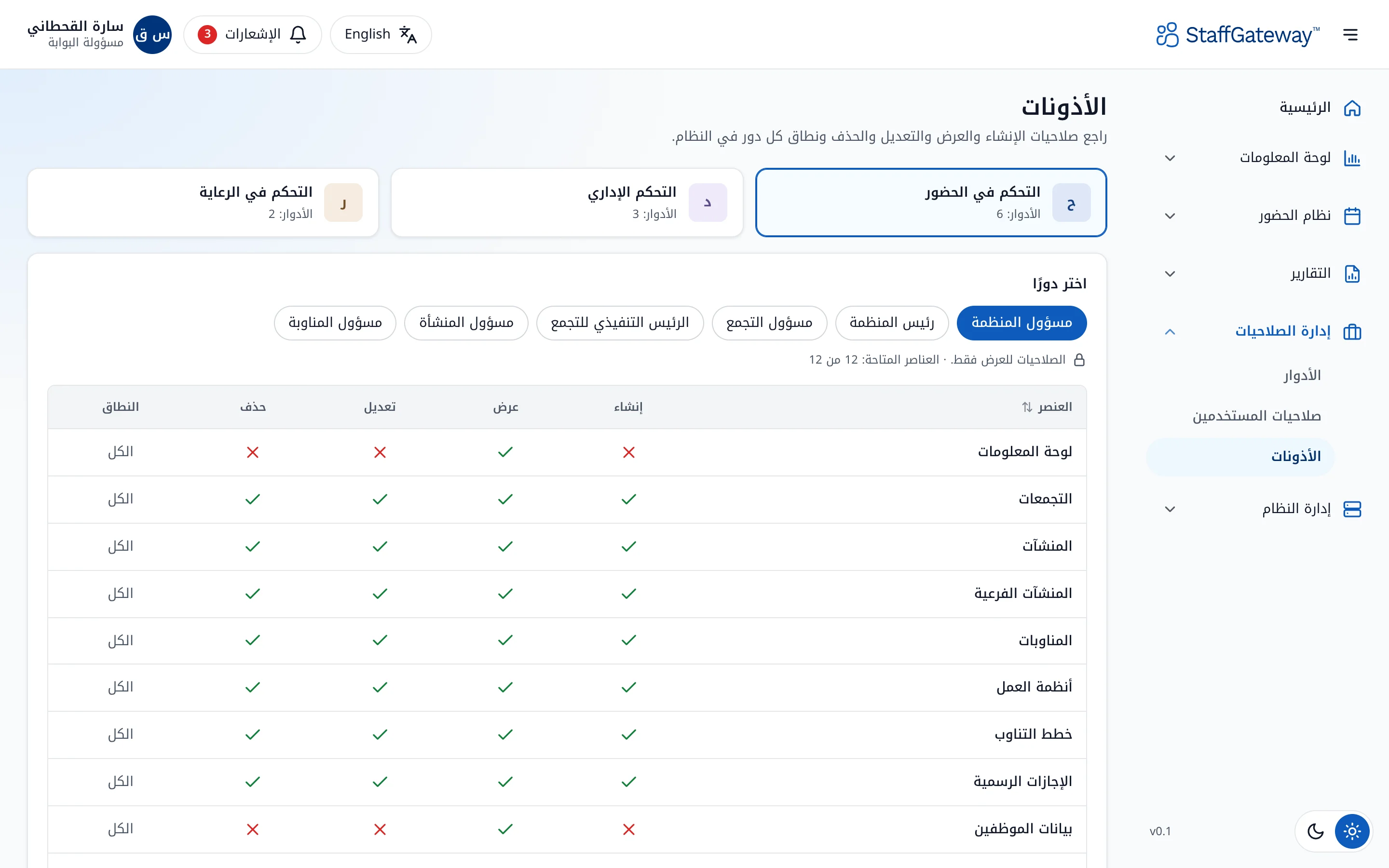Switch language to English

[381, 34]
